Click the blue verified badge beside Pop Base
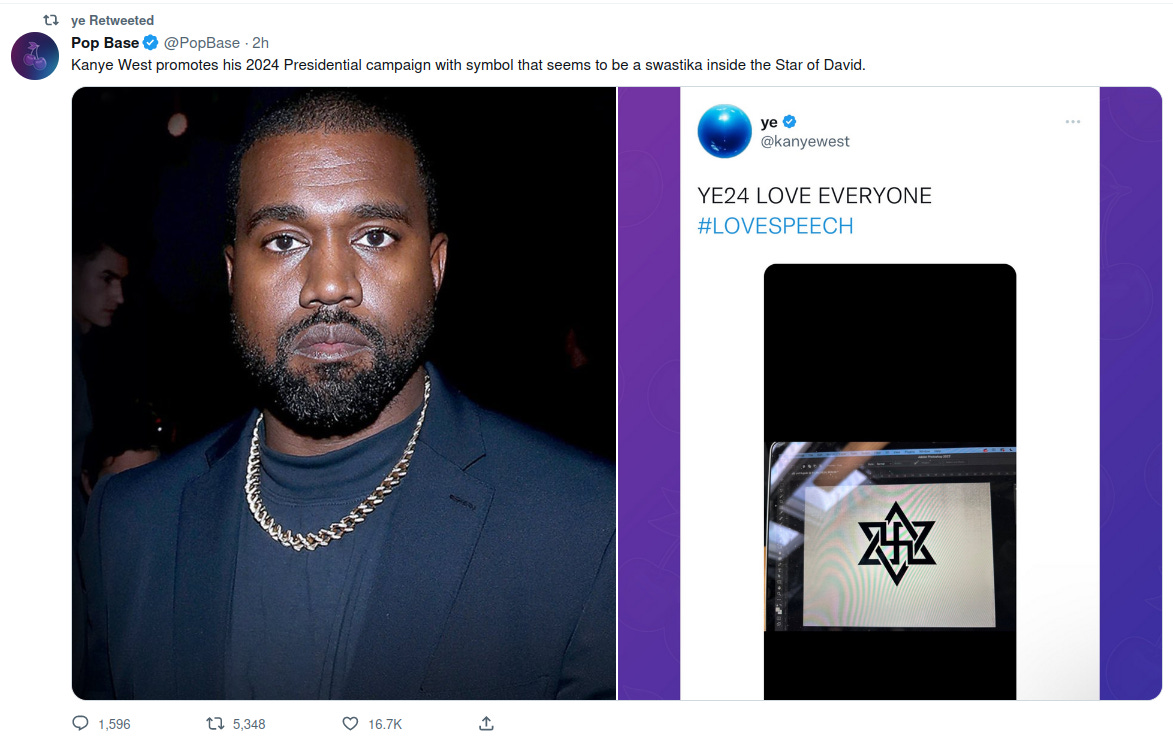The width and height of the screenshot is (1173, 743). pyautogui.click(x=150, y=43)
